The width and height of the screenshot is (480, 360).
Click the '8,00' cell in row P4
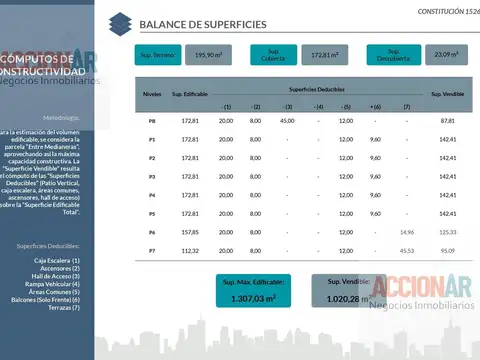click(255, 195)
